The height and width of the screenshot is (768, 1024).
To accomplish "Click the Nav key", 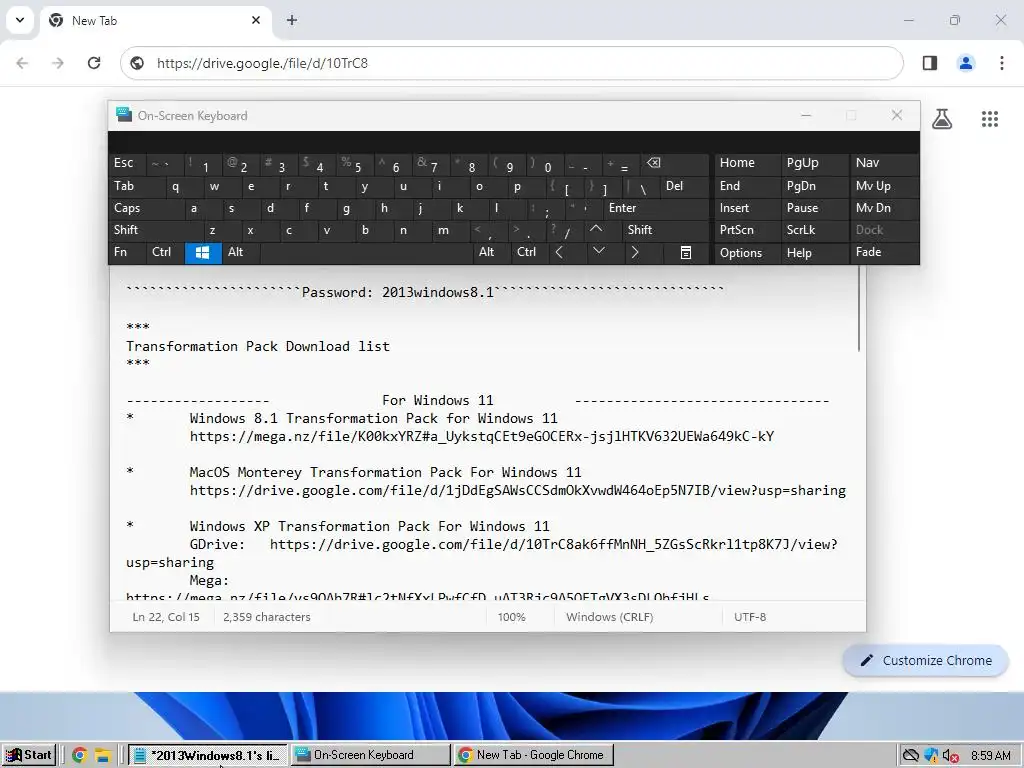I will click(884, 163).
